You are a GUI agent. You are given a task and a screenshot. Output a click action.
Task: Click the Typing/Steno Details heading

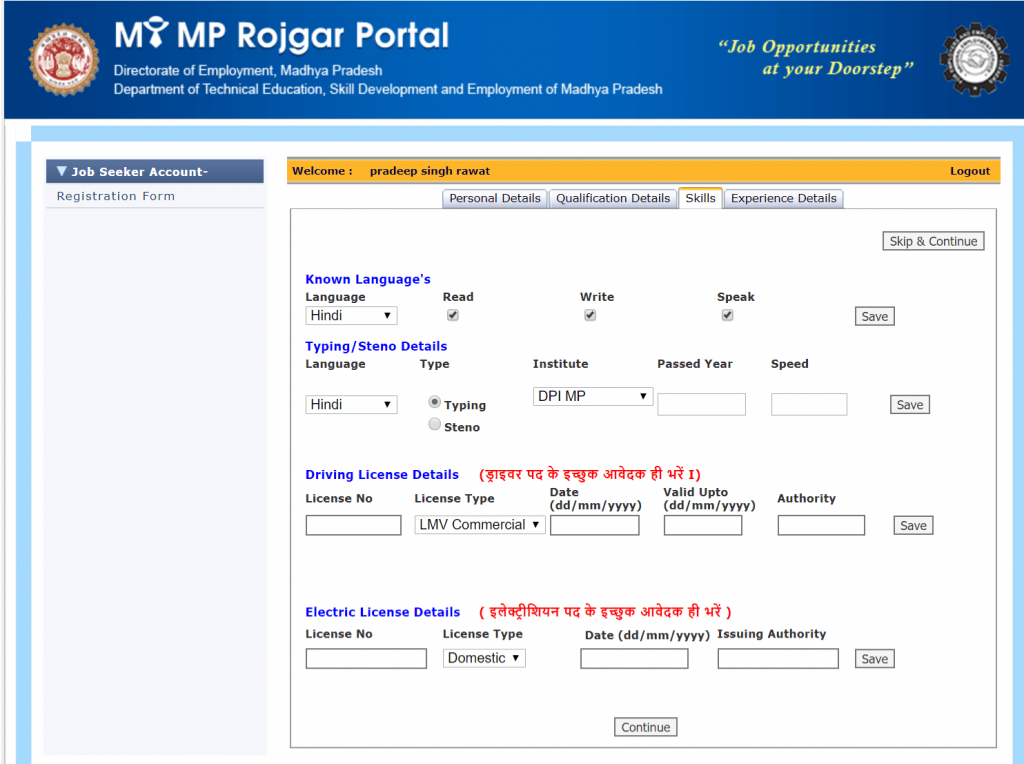(376, 346)
